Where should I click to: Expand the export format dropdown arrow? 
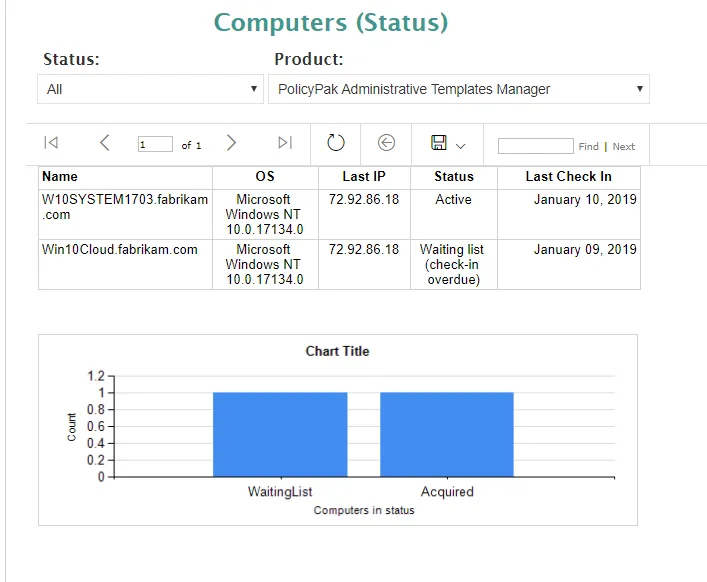point(461,146)
